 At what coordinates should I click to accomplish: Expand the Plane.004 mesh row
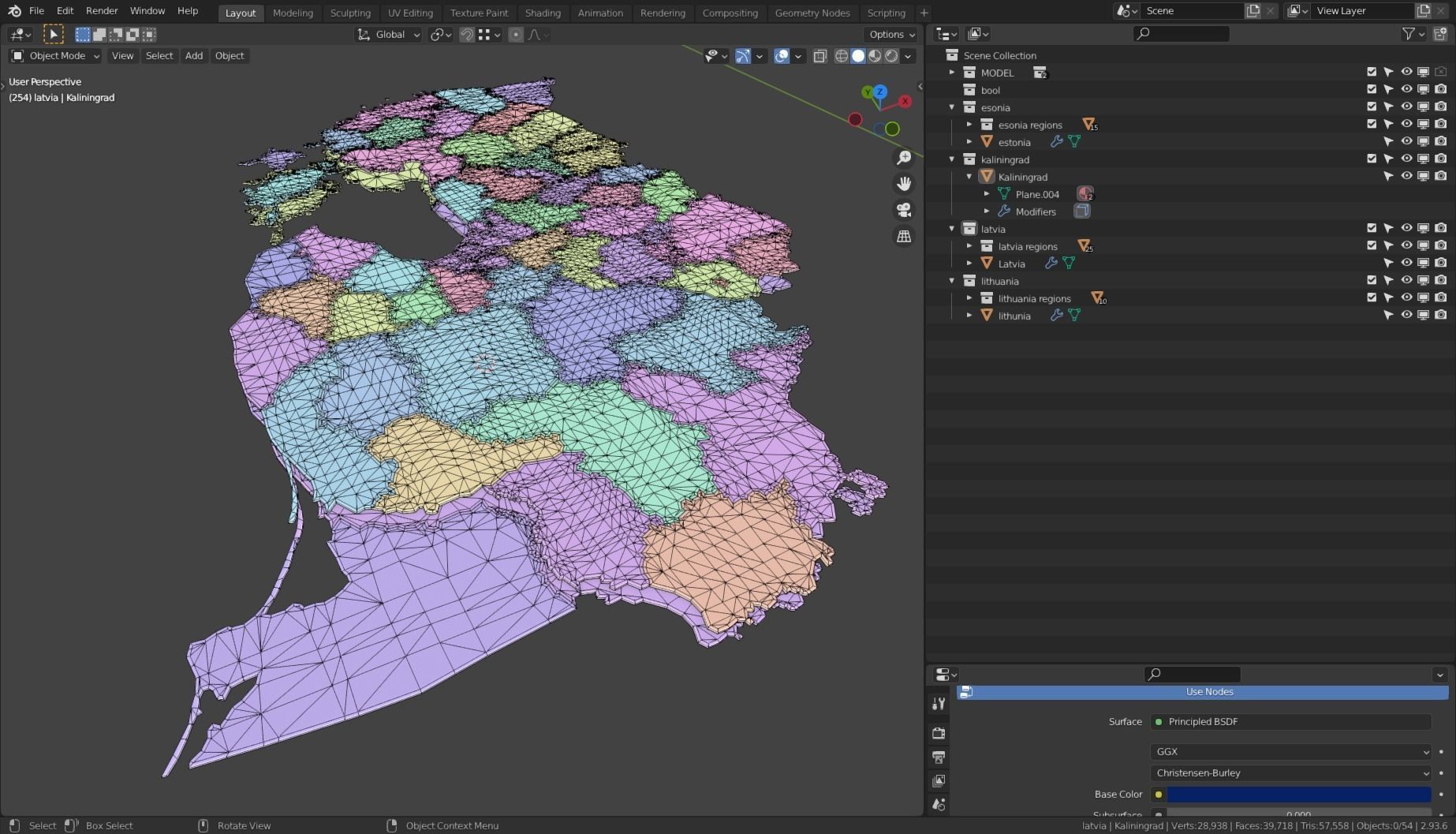(x=987, y=194)
